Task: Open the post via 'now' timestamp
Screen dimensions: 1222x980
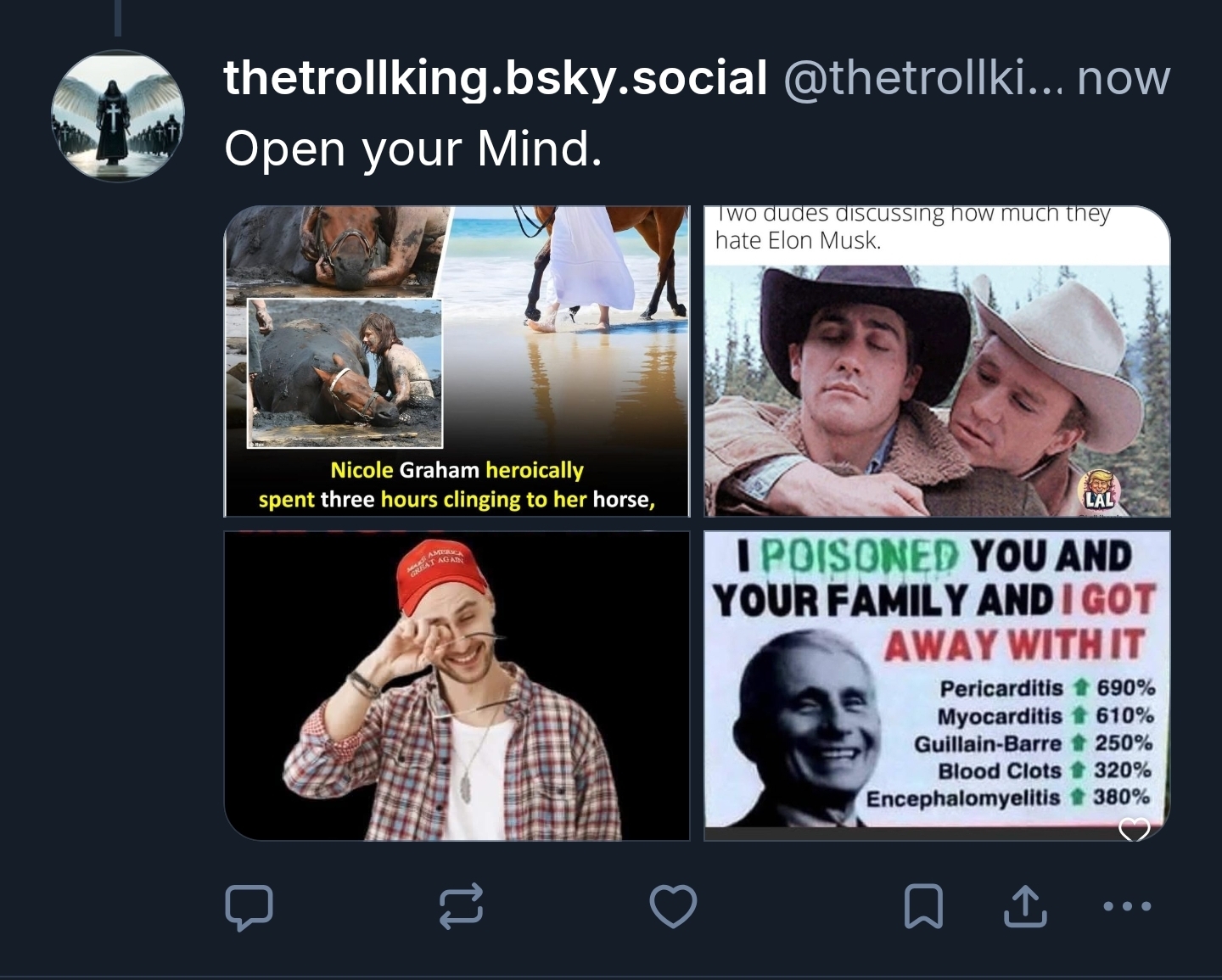Action: tap(1124, 78)
